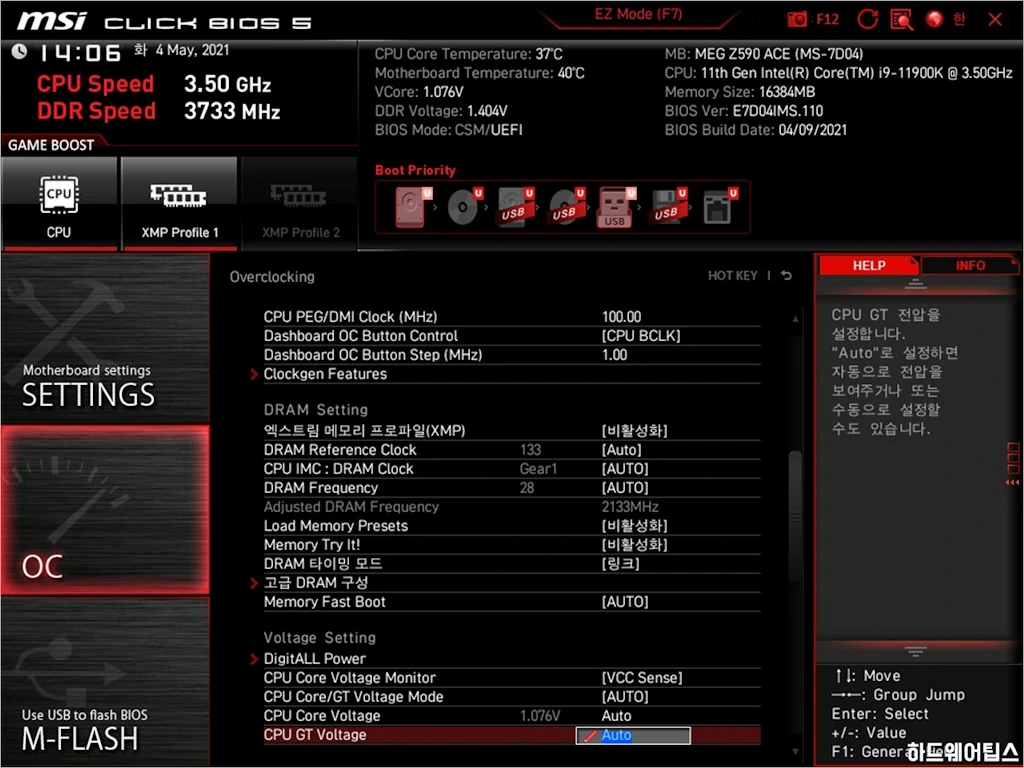
Task: Toggle XMP Profile 2
Action: [300, 204]
